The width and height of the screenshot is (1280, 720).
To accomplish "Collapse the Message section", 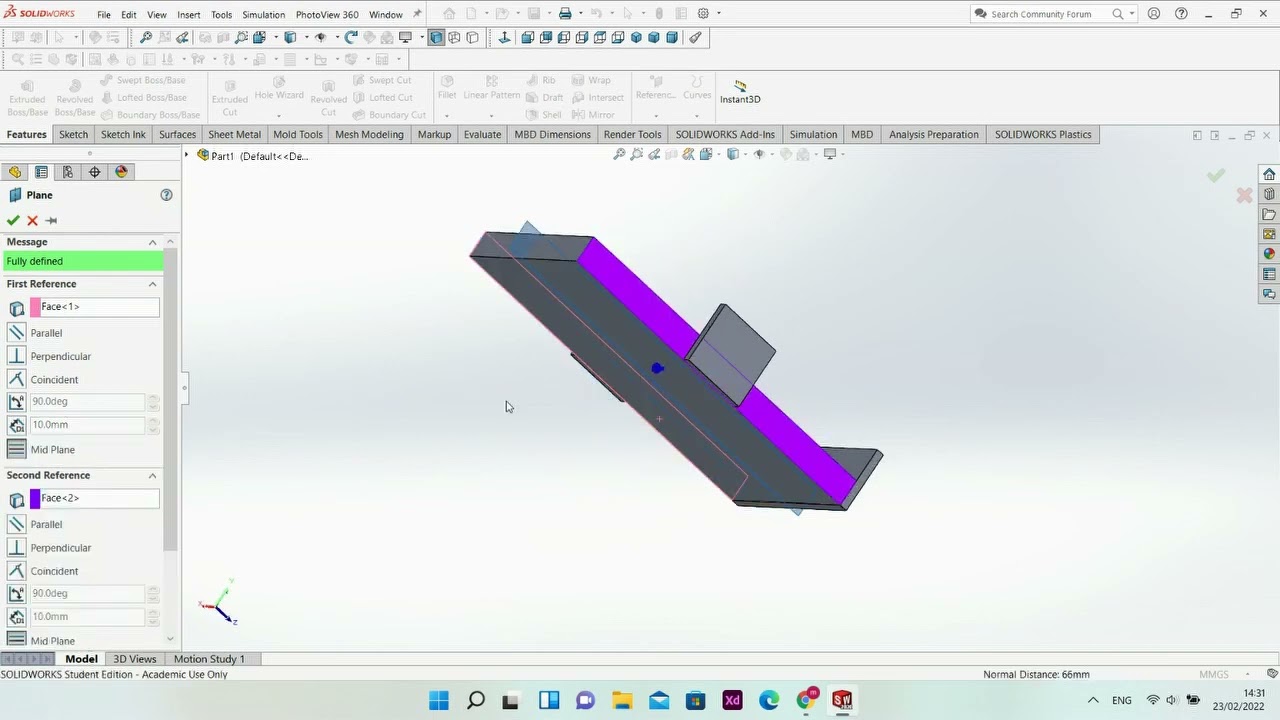I will (153, 242).
